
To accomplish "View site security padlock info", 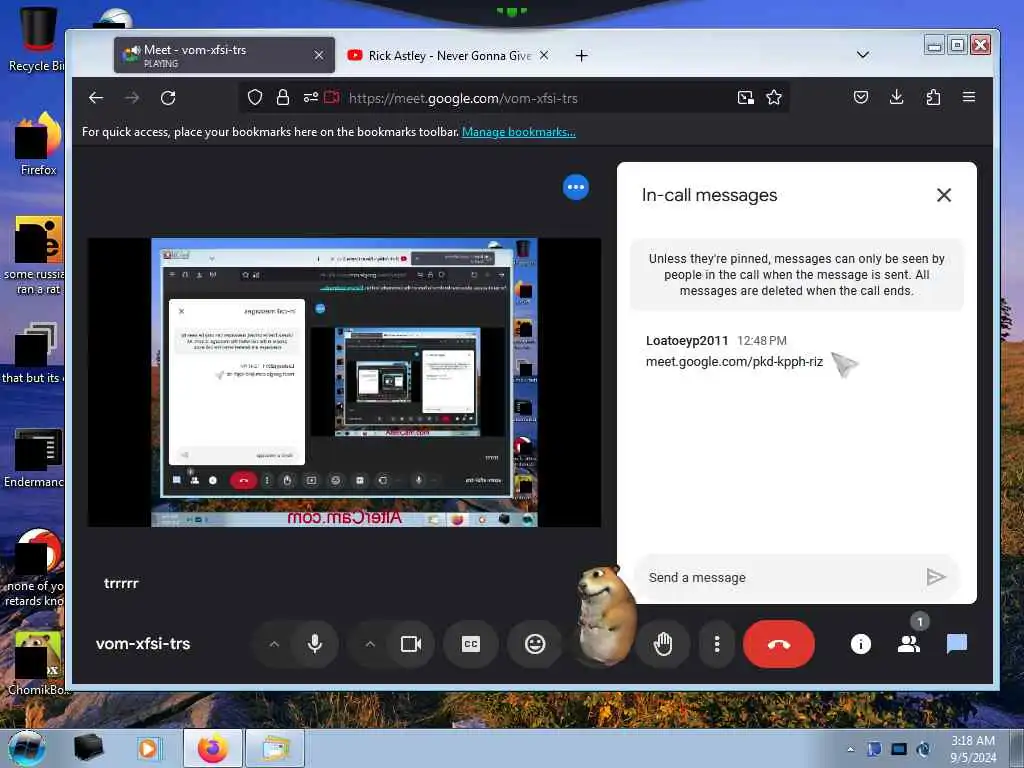I will pos(283,98).
